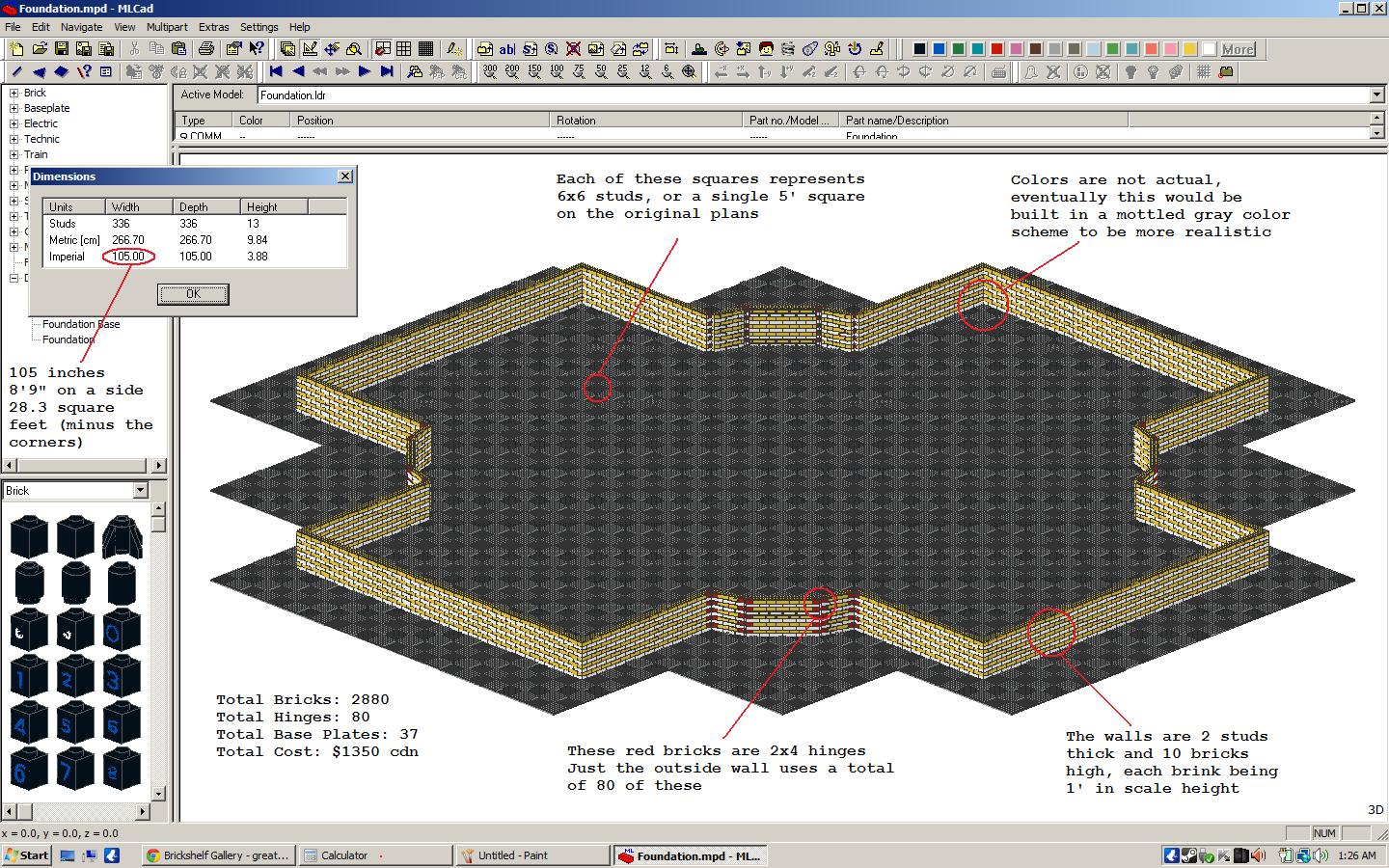
Task: Click the Save file toolbar icon
Action: [x=61, y=49]
